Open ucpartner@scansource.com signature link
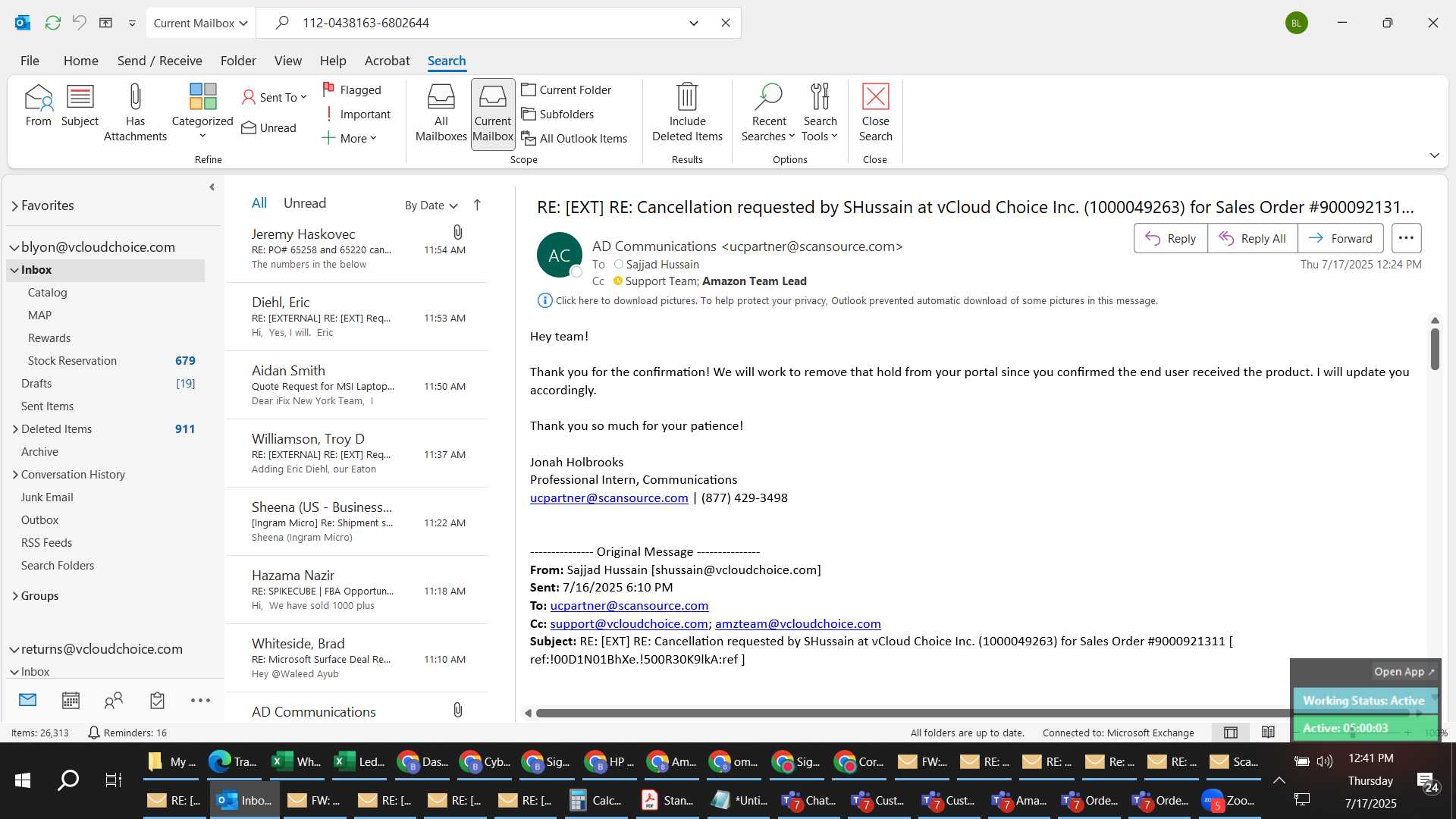This screenshot has width=1456, height=819. pos(609,498)
